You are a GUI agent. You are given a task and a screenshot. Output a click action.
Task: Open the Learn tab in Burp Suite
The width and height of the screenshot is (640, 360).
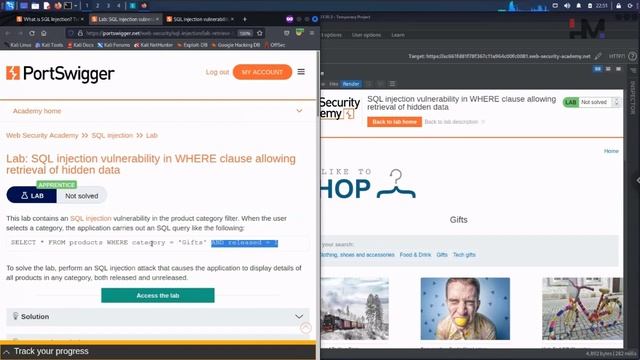[x=398, y=35]
